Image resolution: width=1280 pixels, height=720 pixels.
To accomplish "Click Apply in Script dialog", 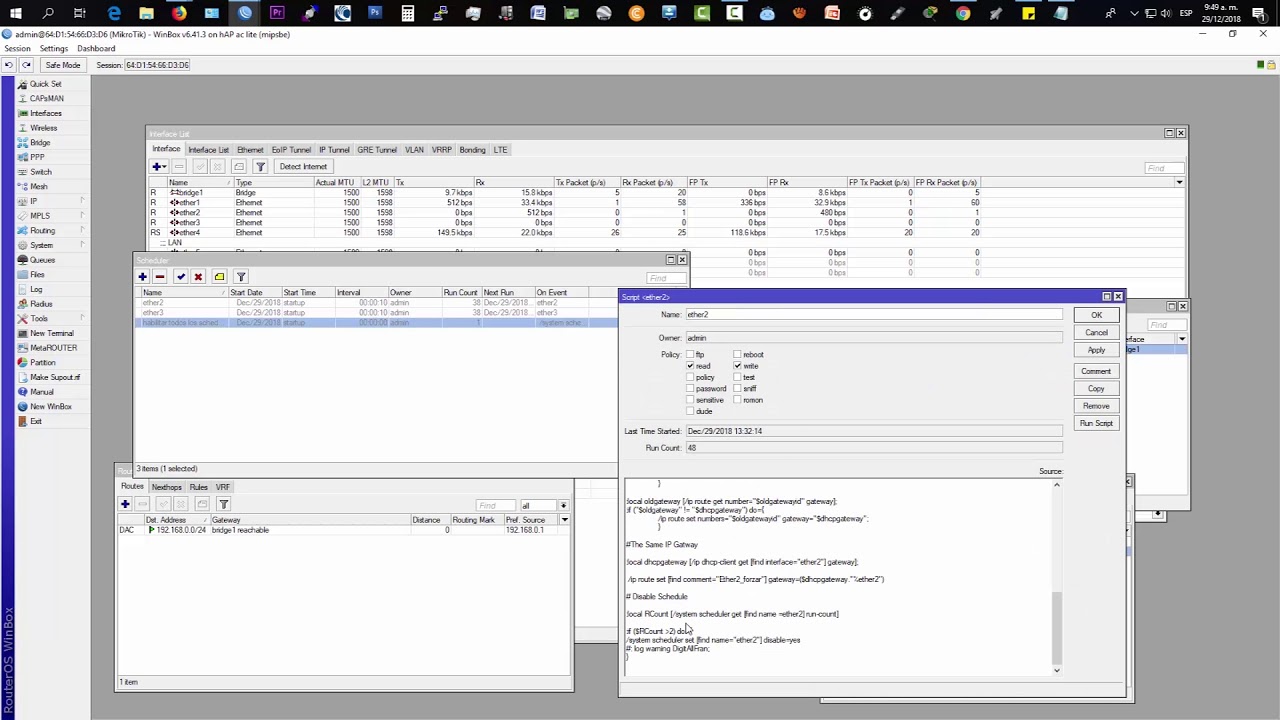I will pyautogui.click(x=1096, y=350).
